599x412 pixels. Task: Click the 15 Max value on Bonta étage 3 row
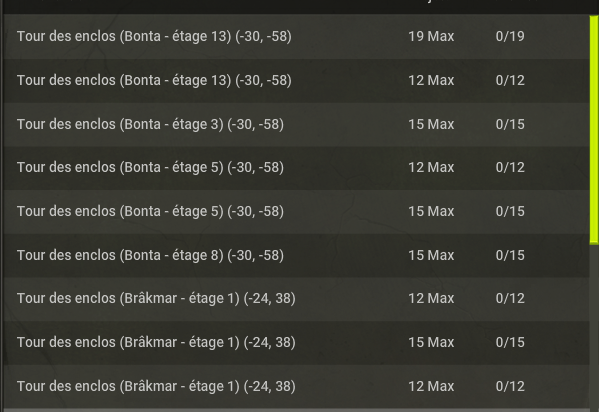click(431, 124)
